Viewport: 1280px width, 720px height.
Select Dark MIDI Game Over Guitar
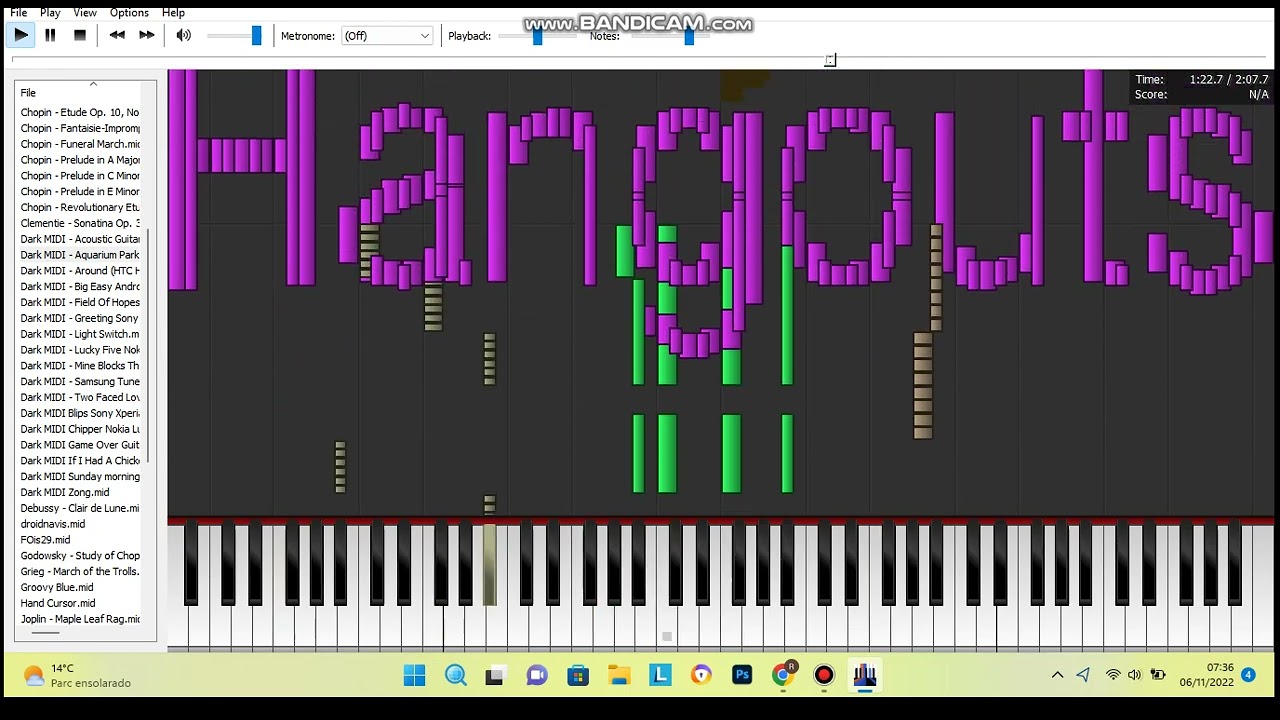(x=80, y=445)
